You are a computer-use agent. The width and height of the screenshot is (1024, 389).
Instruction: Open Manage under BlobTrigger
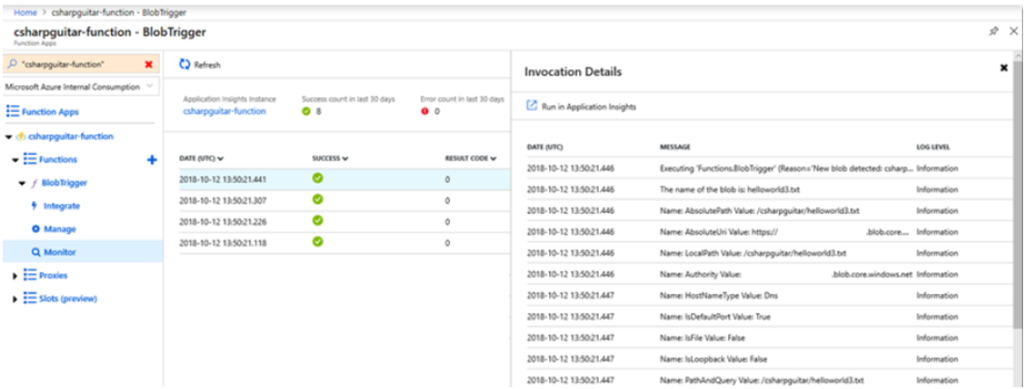[x=59, y=229]
